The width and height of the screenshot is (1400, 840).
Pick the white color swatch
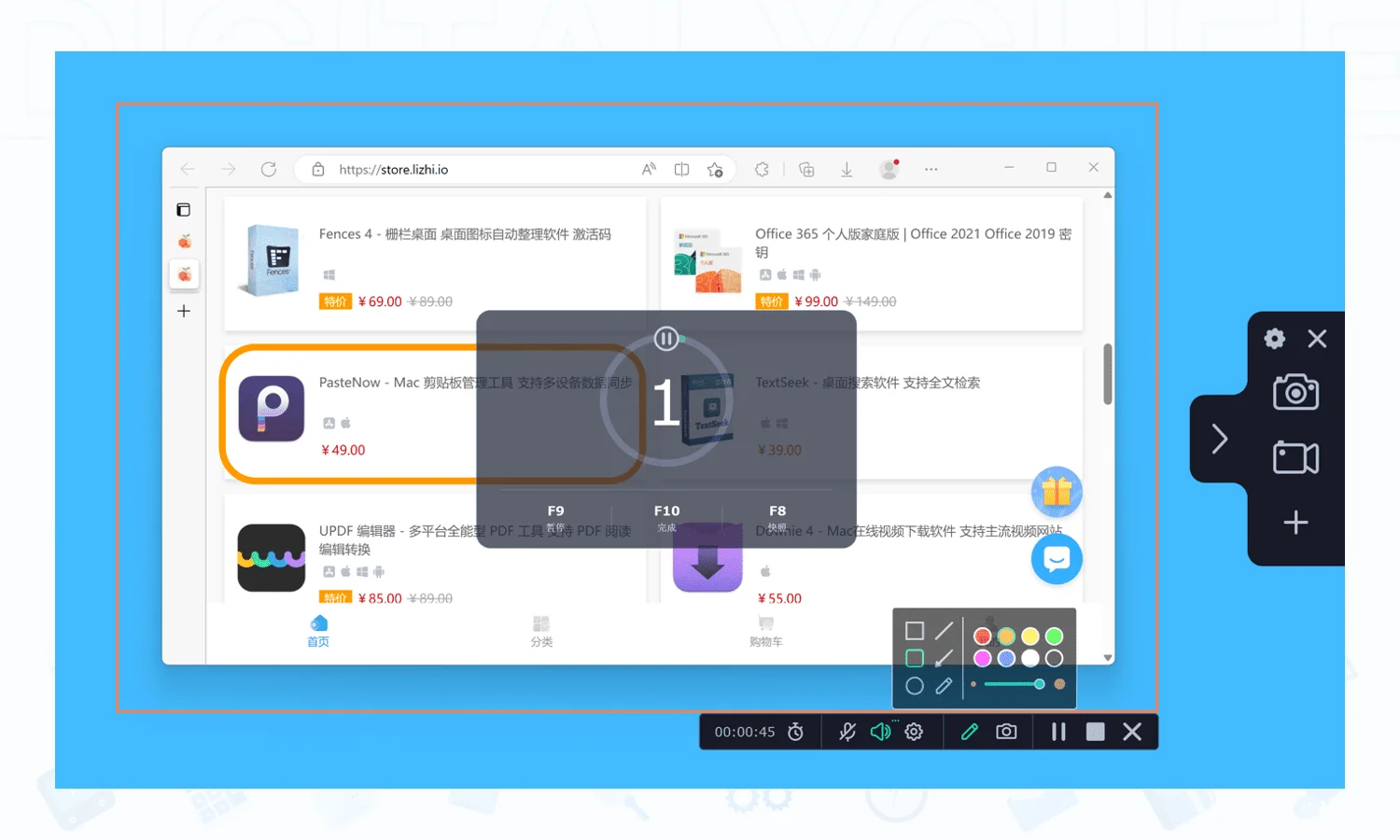[1030, 659]
